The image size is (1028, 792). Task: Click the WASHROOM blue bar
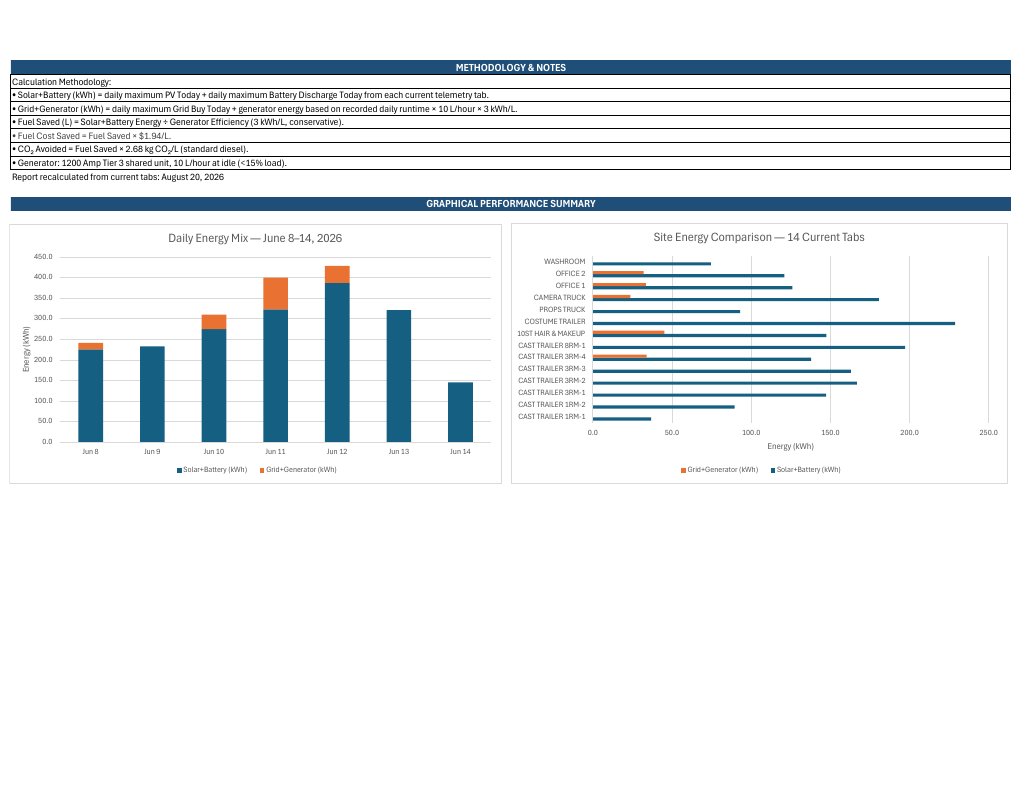click(x=652, y=264)
